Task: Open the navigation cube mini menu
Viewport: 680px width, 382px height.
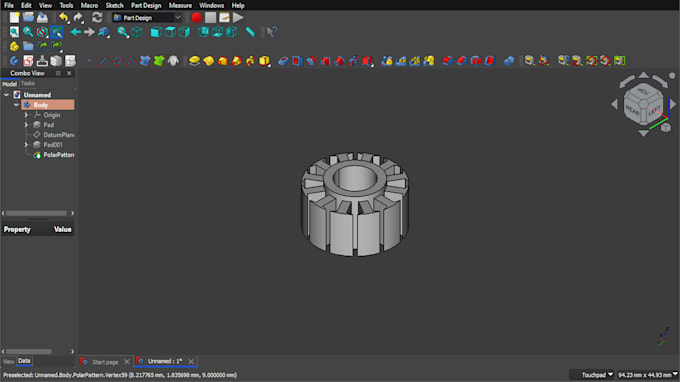Action: 666,127
